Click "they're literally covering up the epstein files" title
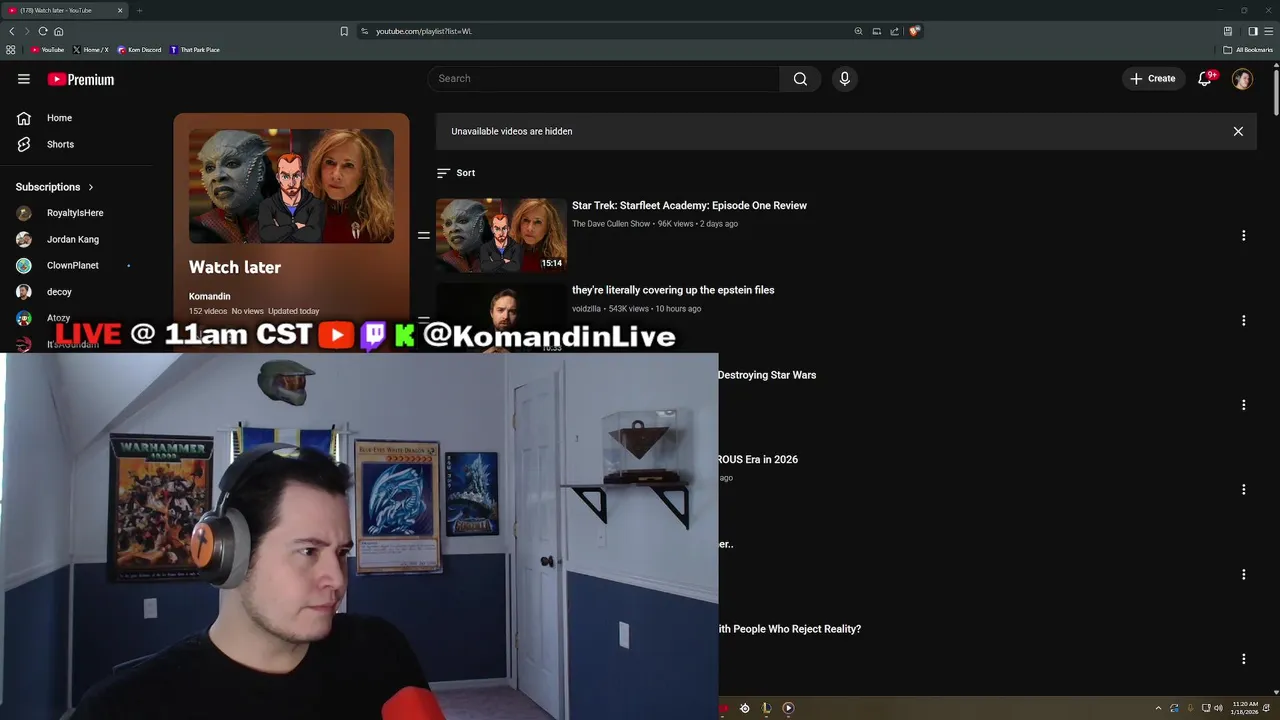 (673, 290)
